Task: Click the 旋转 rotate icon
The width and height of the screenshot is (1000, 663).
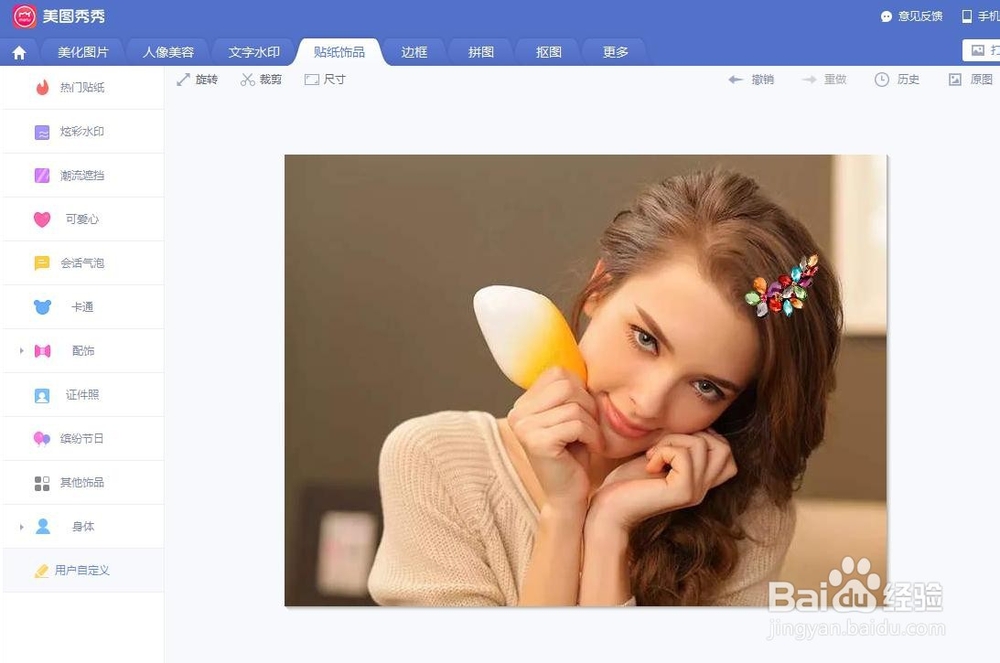Action: click(x=184, y=80)
